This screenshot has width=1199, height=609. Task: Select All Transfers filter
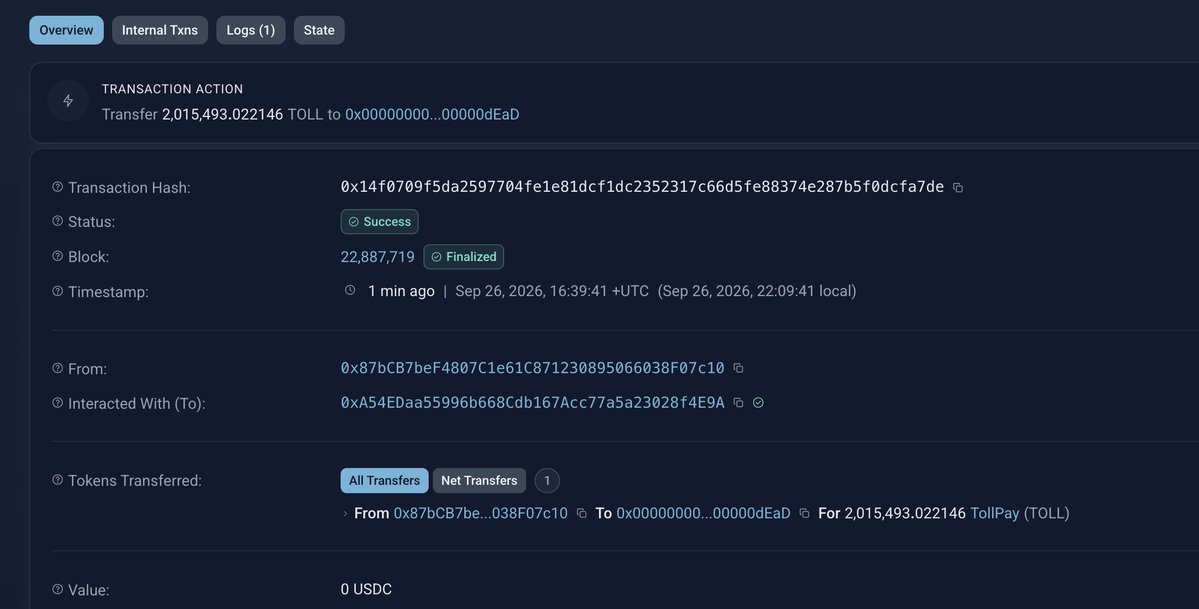point(385,480)
